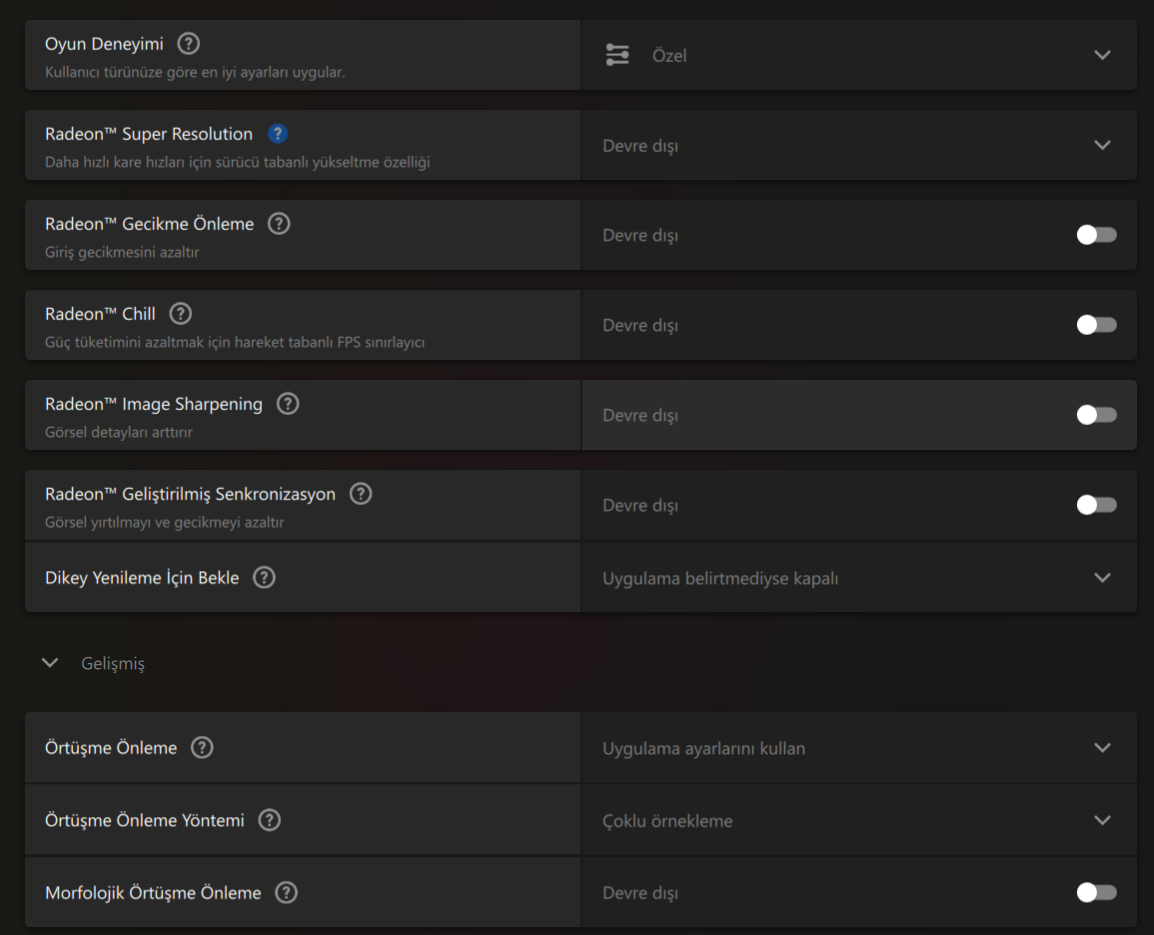Show help for Radeon Gecikme Önleme
The width and height of the screenshot is (1154, 935).
278,224
